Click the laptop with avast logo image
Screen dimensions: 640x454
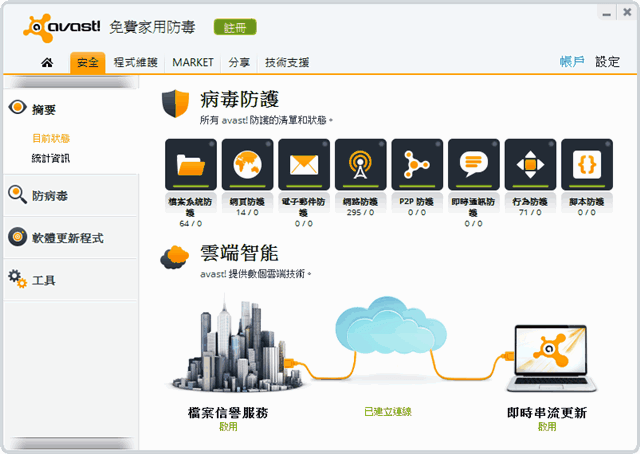[x=551, y=358]
